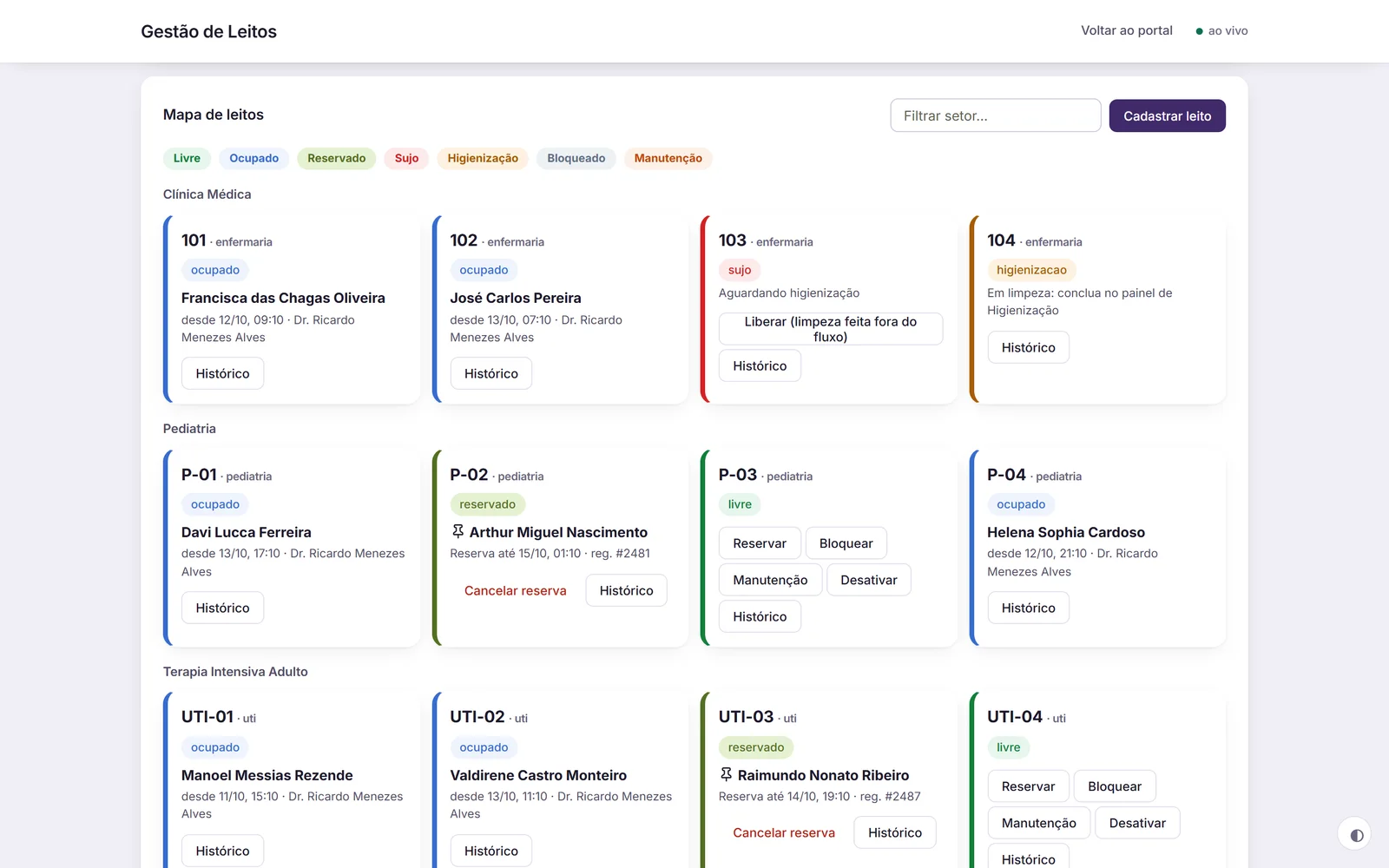Block bed UTI-04 with Bloquear

1115,786
